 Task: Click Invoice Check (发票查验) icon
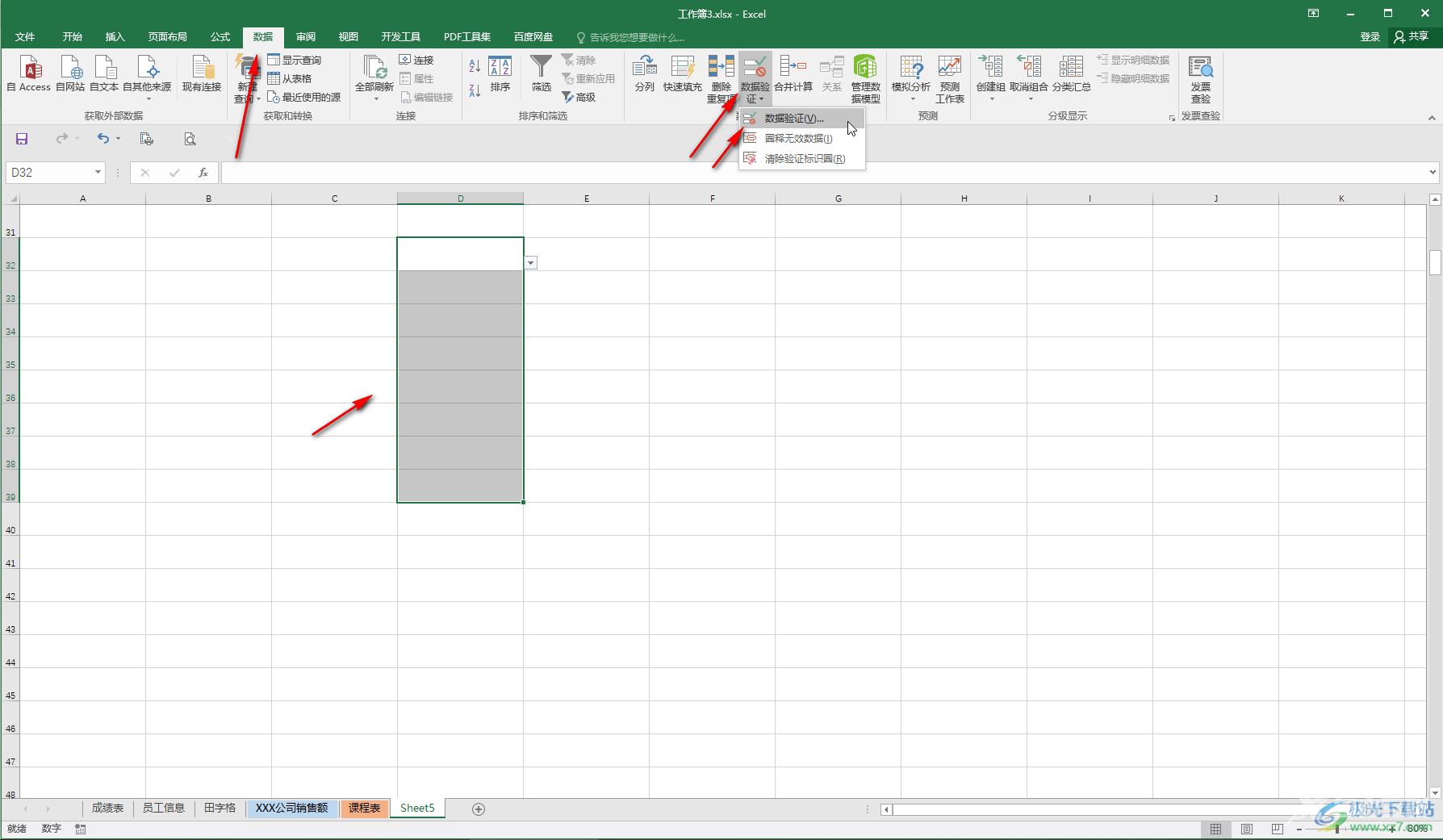1201,79
